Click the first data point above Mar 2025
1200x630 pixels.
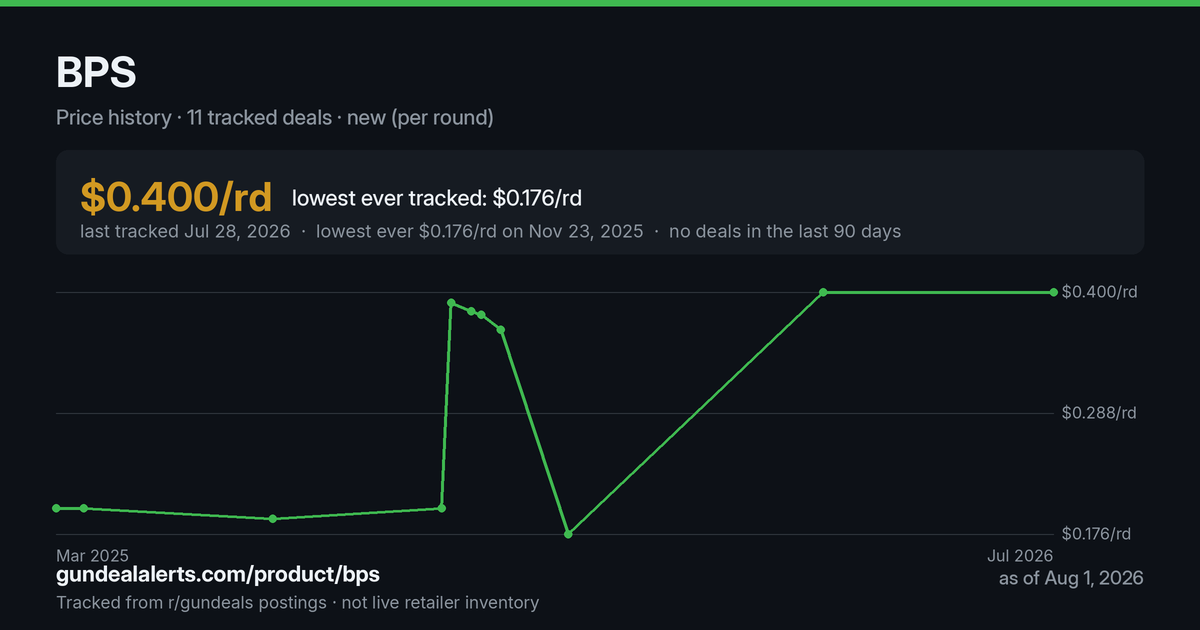tap(56, 508)
